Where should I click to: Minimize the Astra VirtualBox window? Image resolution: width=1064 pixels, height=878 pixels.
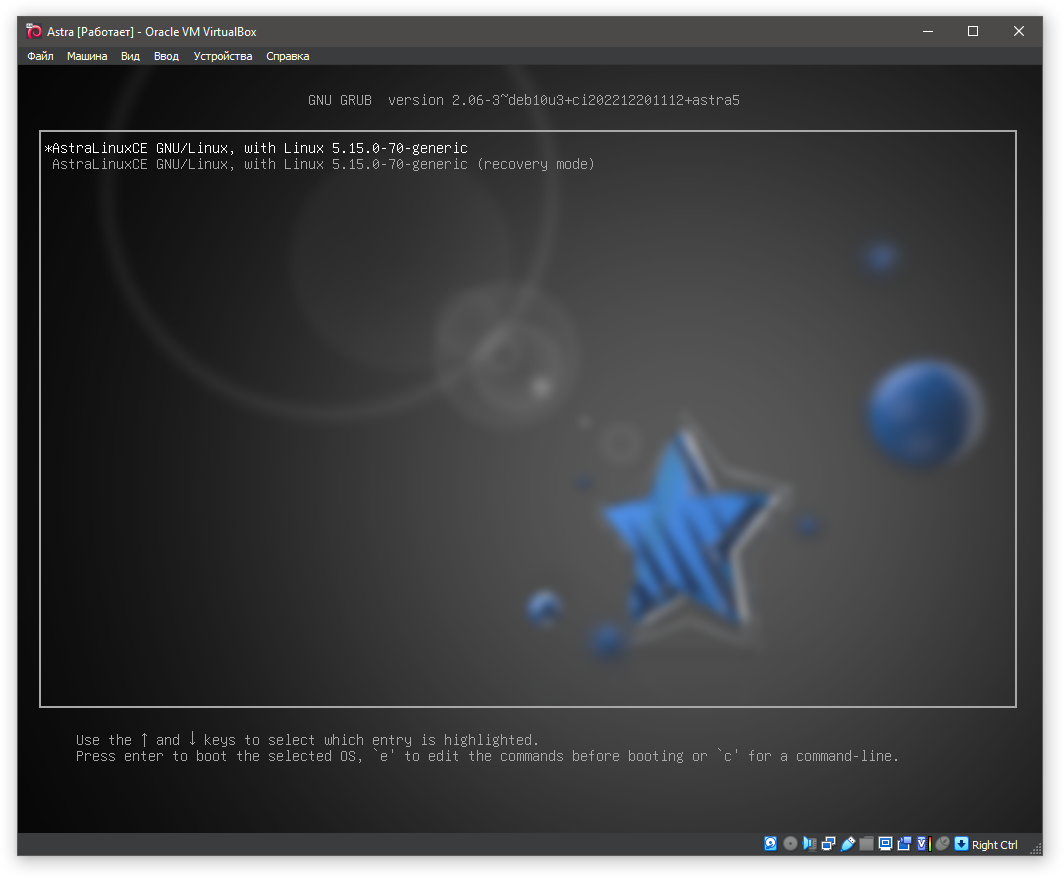pyautogui.click(x=928, y=31)
